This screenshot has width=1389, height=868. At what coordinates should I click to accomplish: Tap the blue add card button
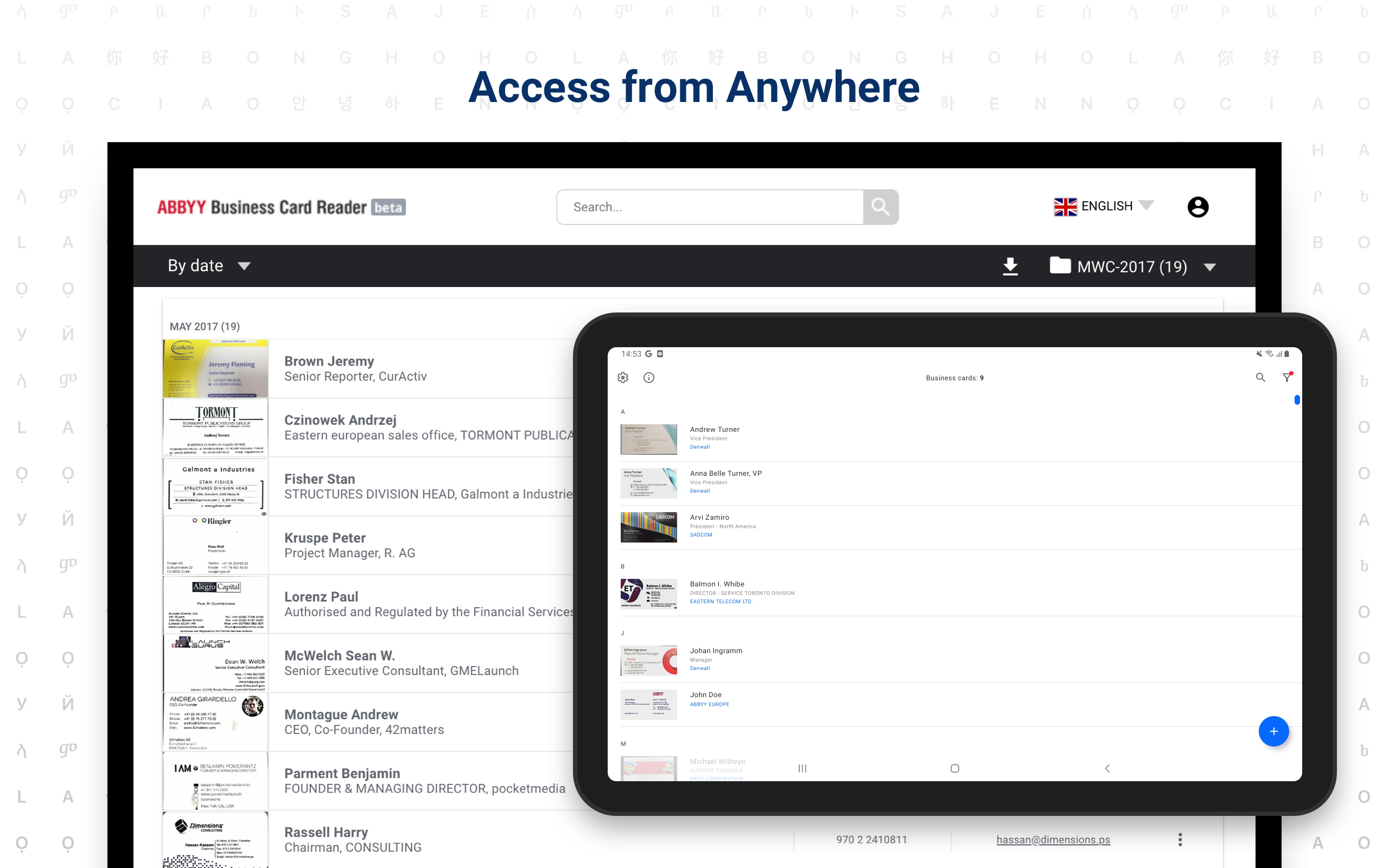click(x=1273, y=731)
